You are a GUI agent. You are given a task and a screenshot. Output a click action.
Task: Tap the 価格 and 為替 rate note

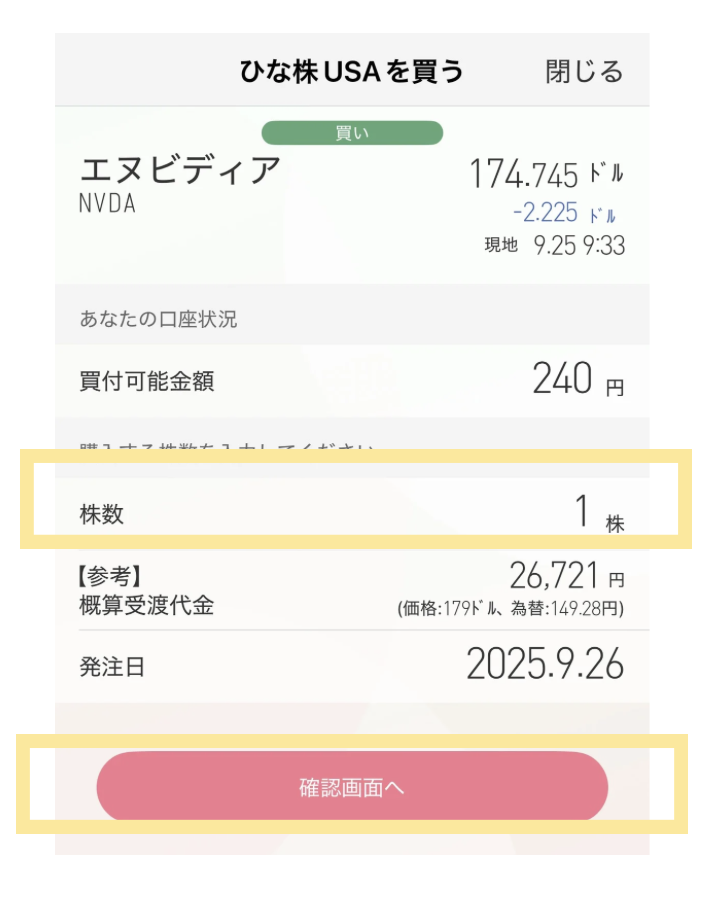(x=510, y=608)
